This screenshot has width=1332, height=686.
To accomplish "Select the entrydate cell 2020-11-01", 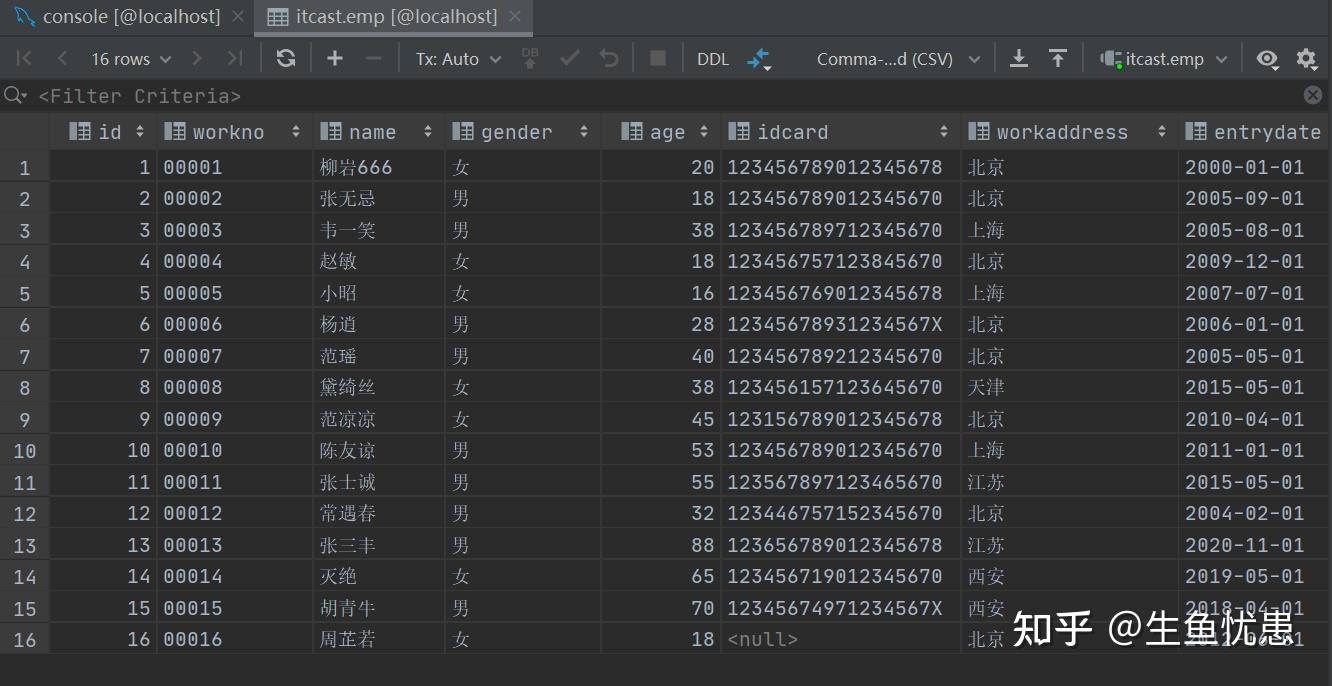I will (x=1254, y=545).
